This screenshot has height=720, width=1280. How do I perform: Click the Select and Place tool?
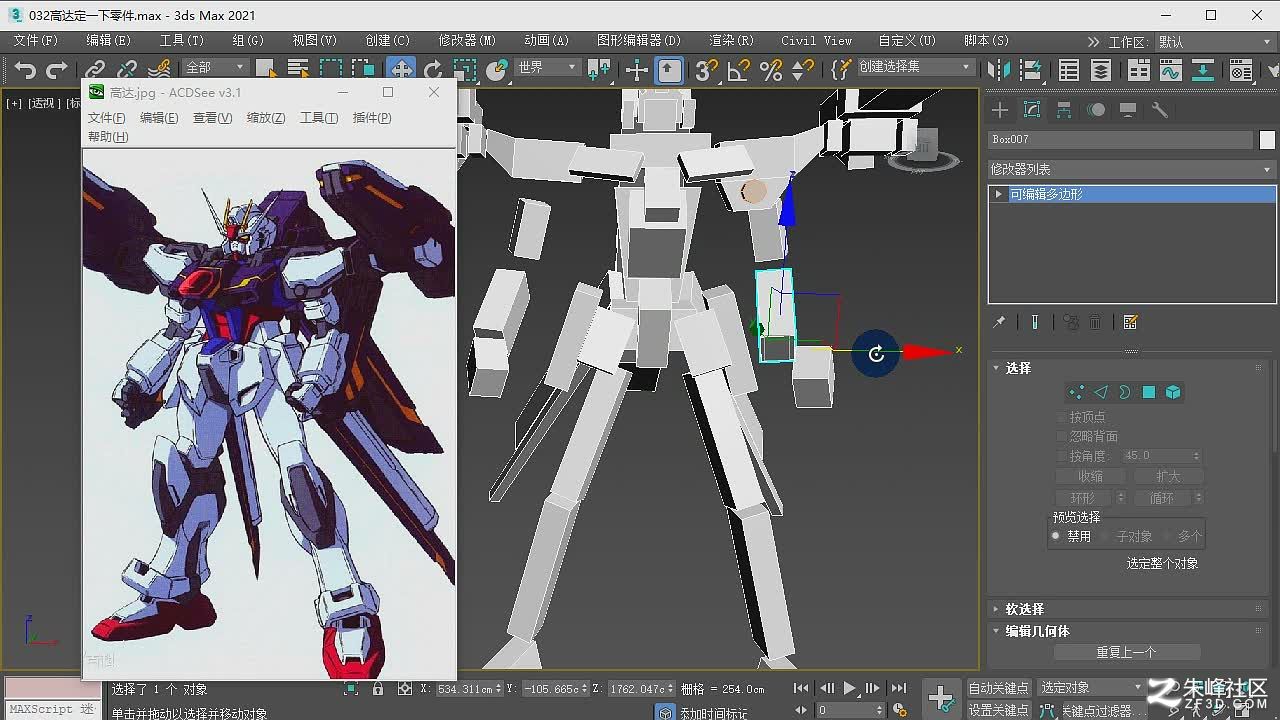497,70
